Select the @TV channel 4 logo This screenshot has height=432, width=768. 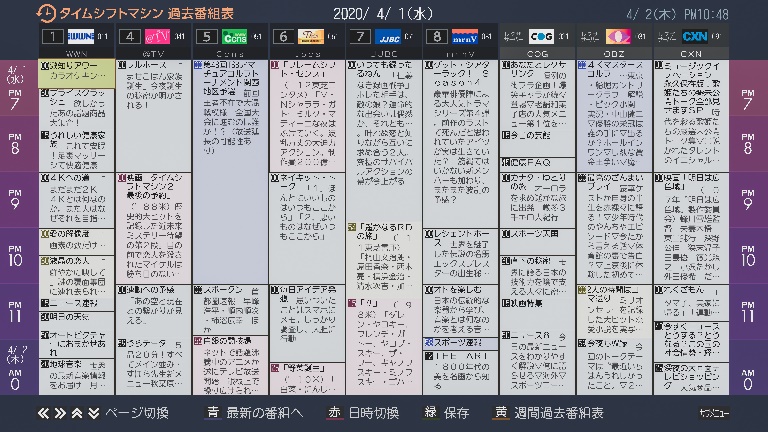(x=155, y=37)
